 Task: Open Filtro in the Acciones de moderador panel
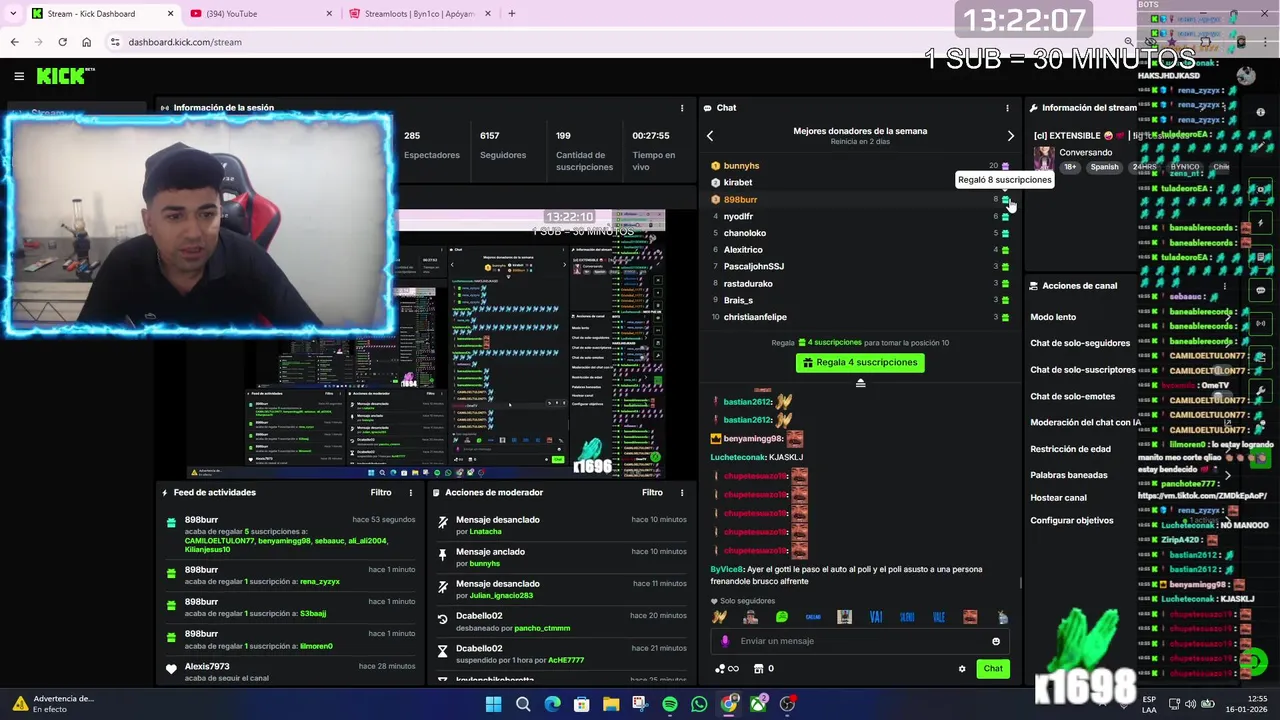click(652, 492)
